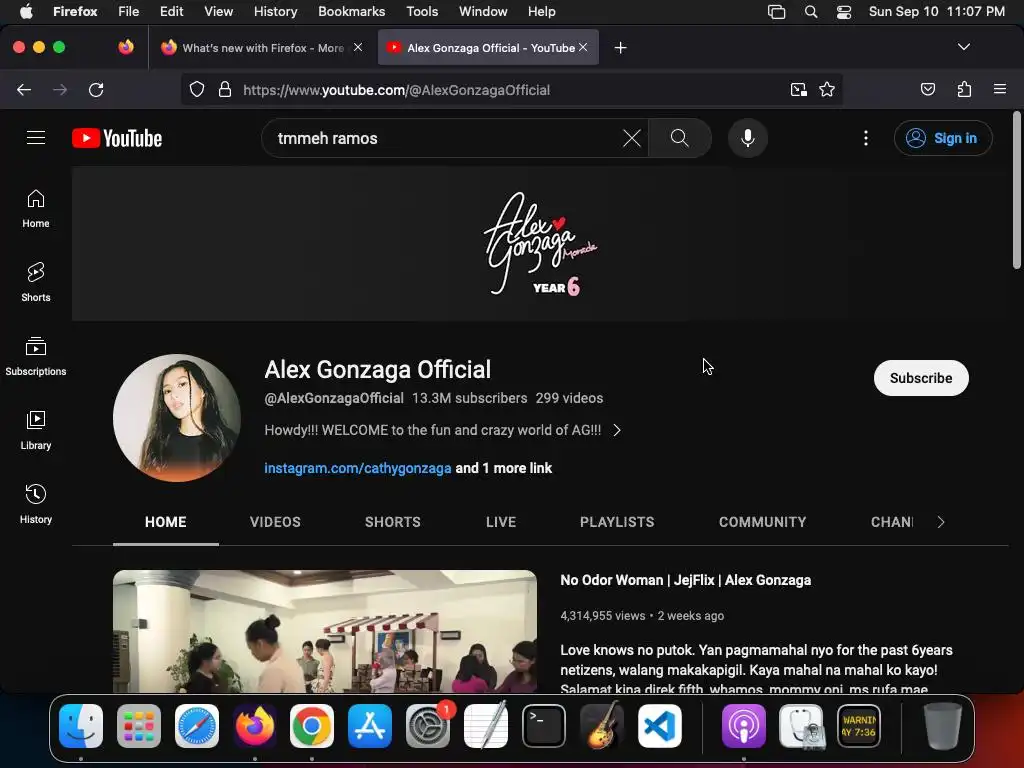The width and height of the screenshot is (1024, 768).
Task: Show more channel tabs with right arrow
Action: (940, 522)
